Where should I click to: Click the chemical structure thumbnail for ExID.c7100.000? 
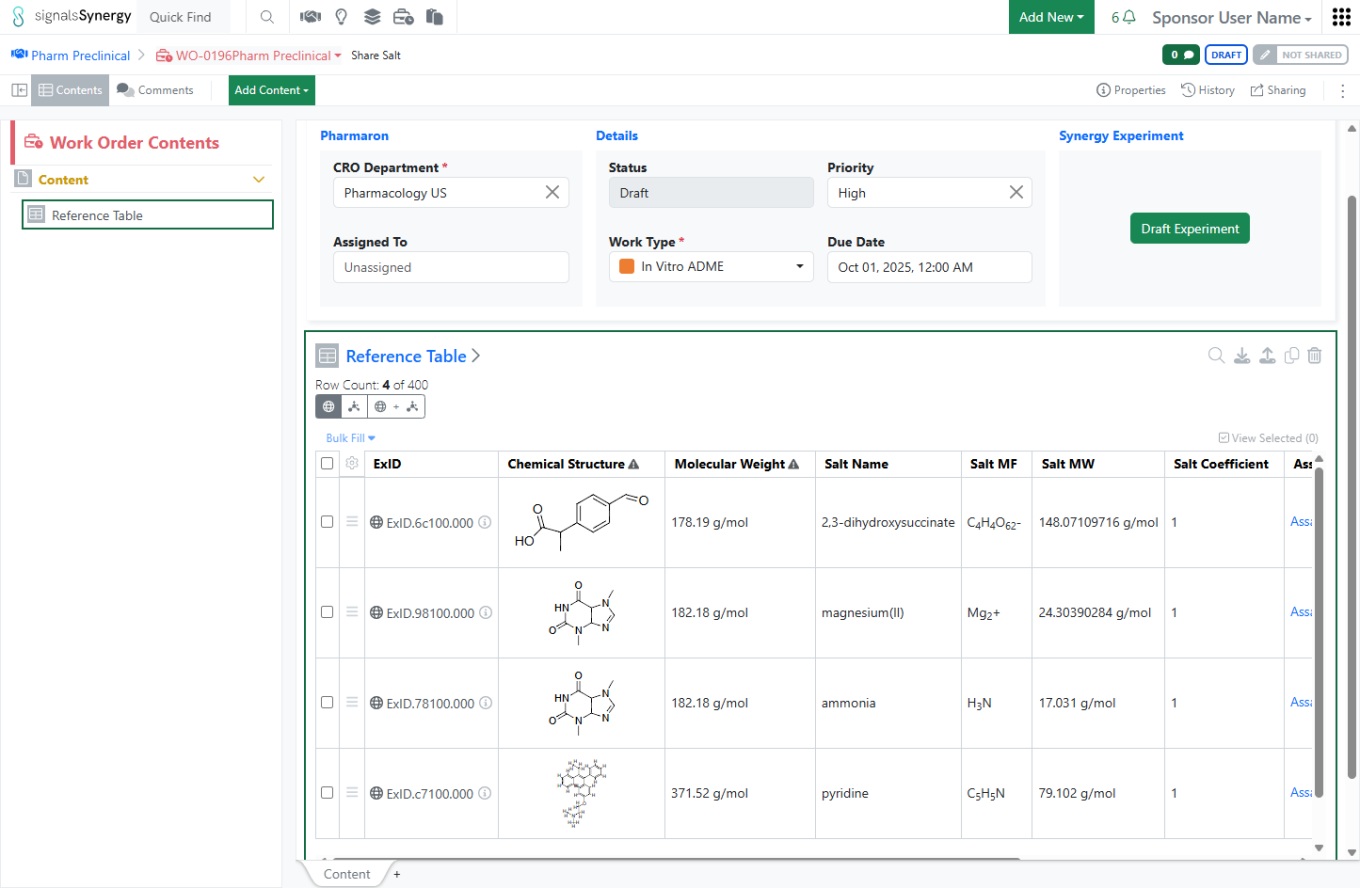(582, 793)
